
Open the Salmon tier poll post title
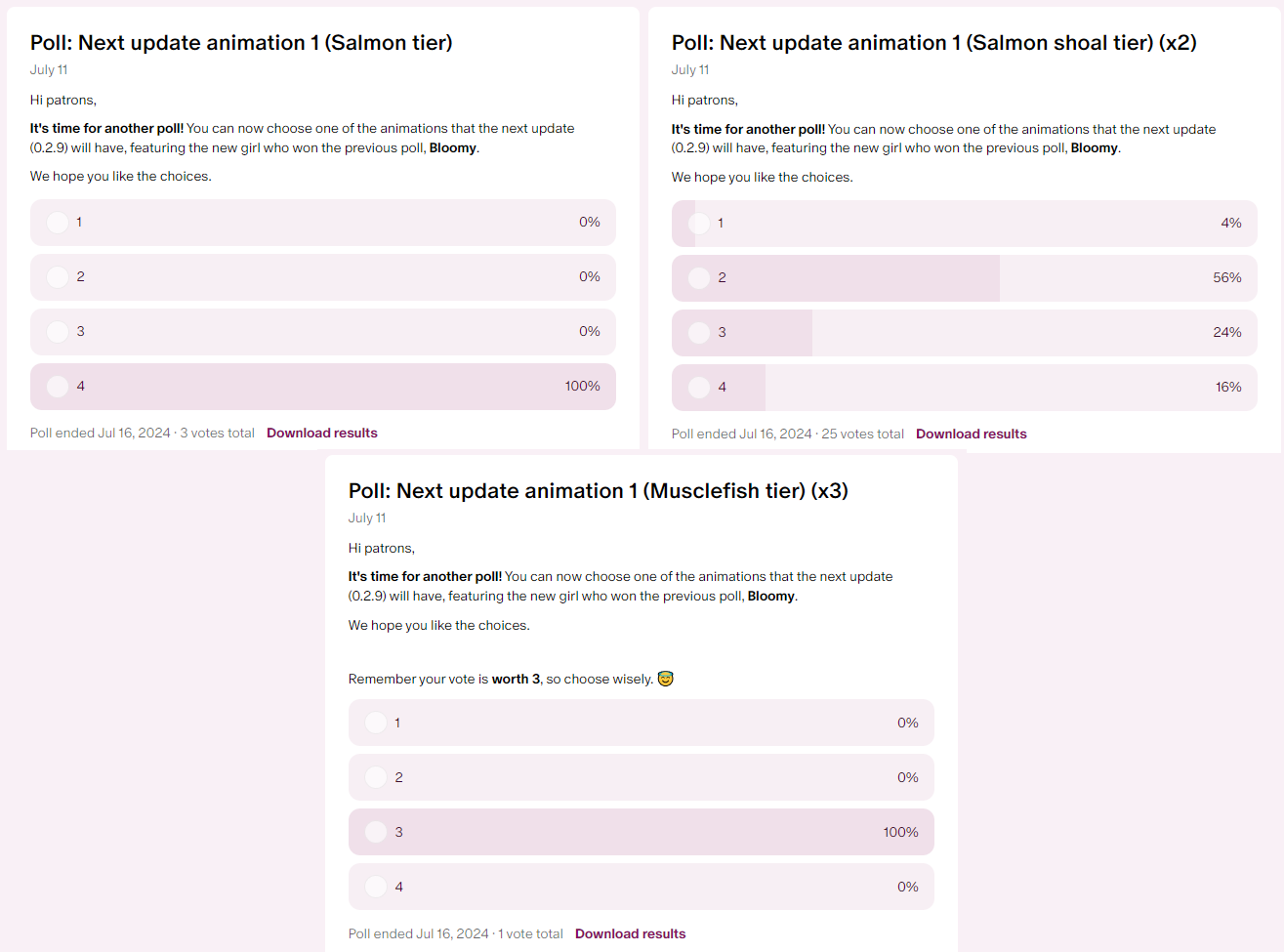click(241, 43)
